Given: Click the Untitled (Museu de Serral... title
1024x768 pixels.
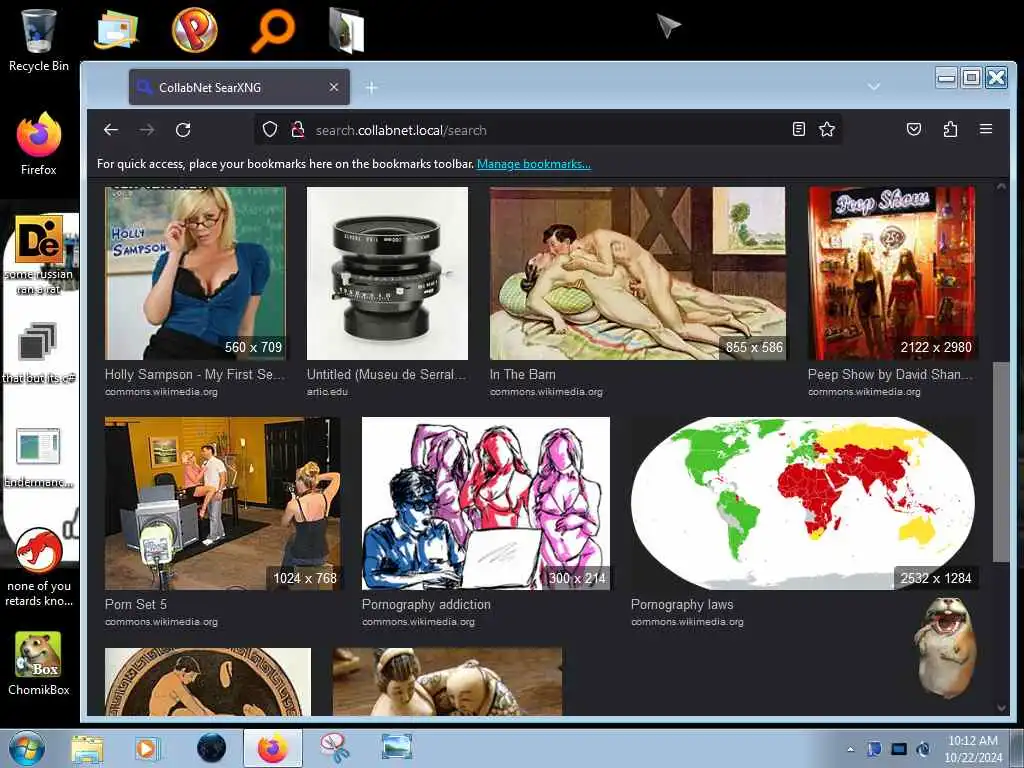Looking at the screenshot, I should coord(386,374).
